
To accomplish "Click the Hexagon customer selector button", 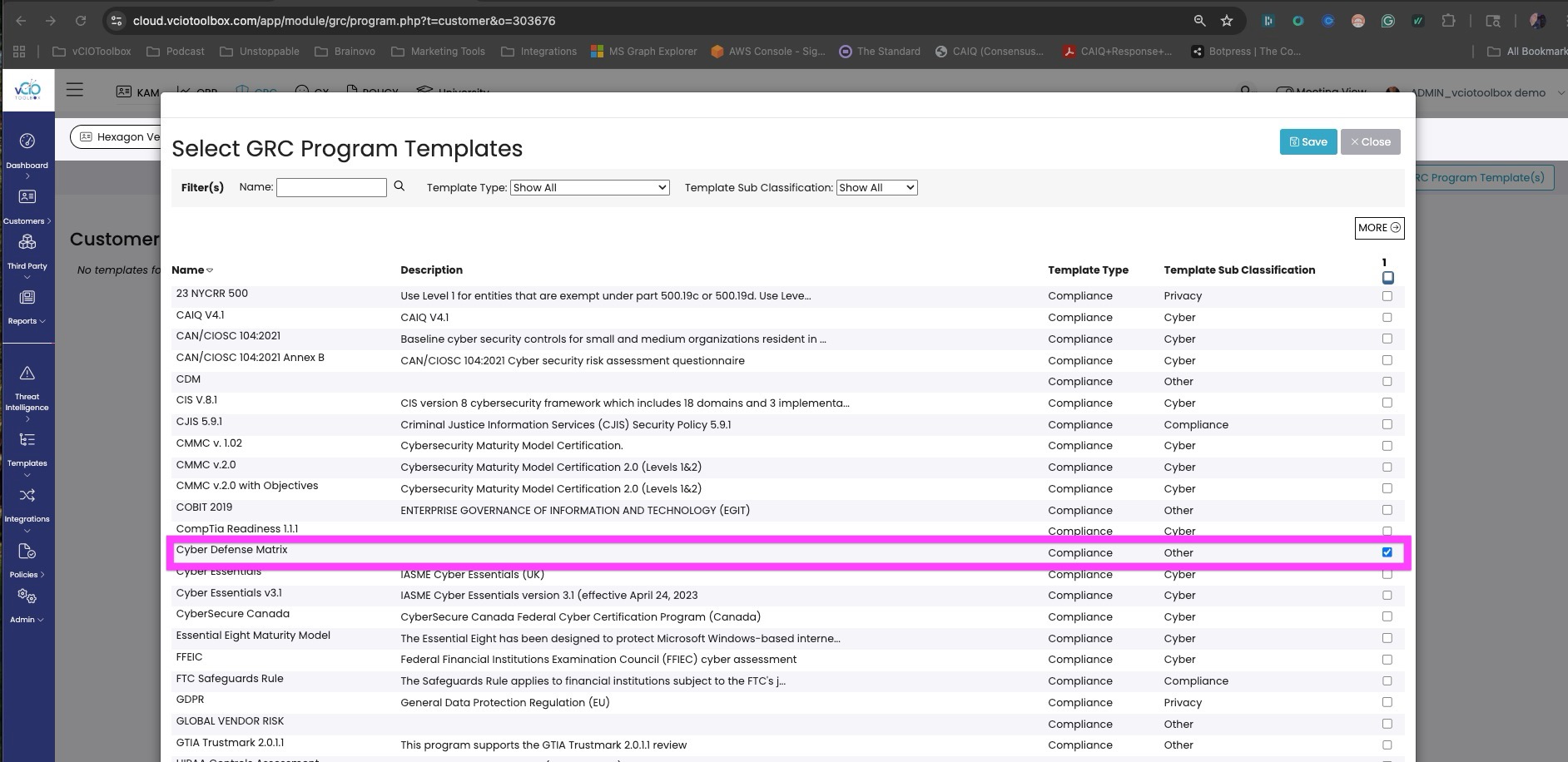I will [117, 136].
